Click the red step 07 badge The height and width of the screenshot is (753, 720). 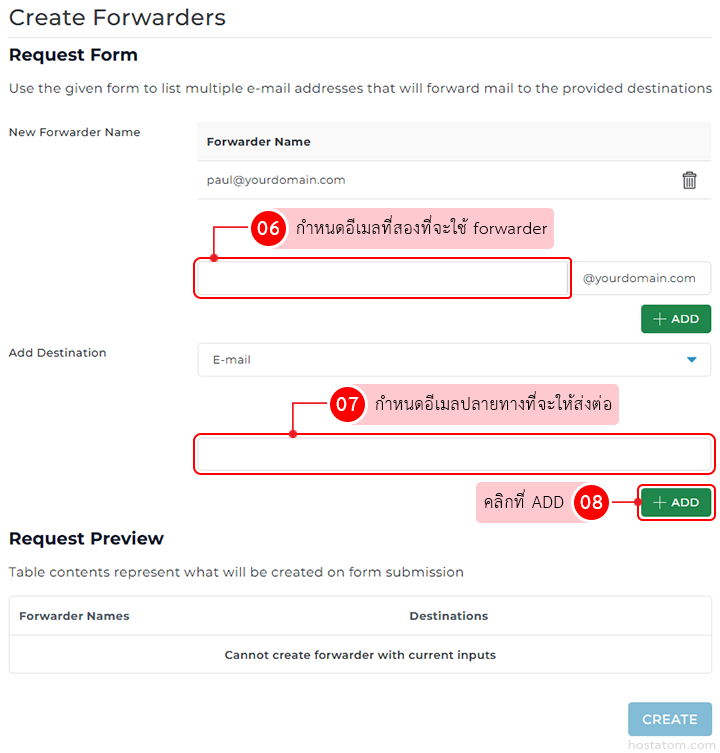point(347,405)
